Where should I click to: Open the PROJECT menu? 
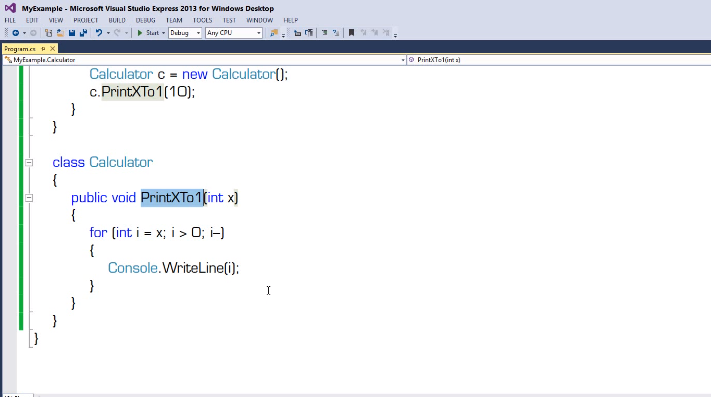(x=86, y=20)
